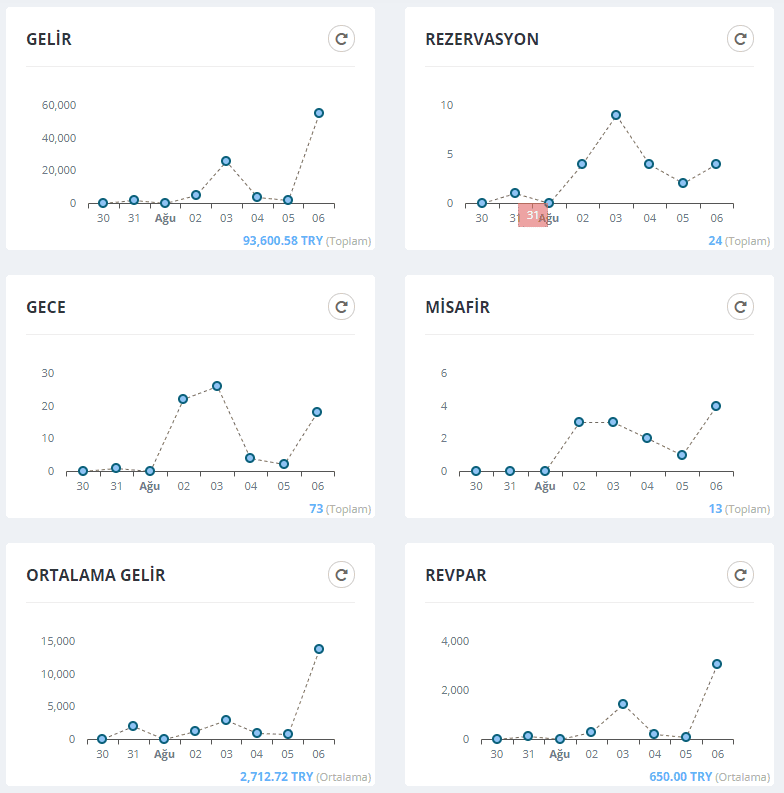Refresh the REVPAR chart
This screenshot has height=793, width=784.
click(741, 575)
